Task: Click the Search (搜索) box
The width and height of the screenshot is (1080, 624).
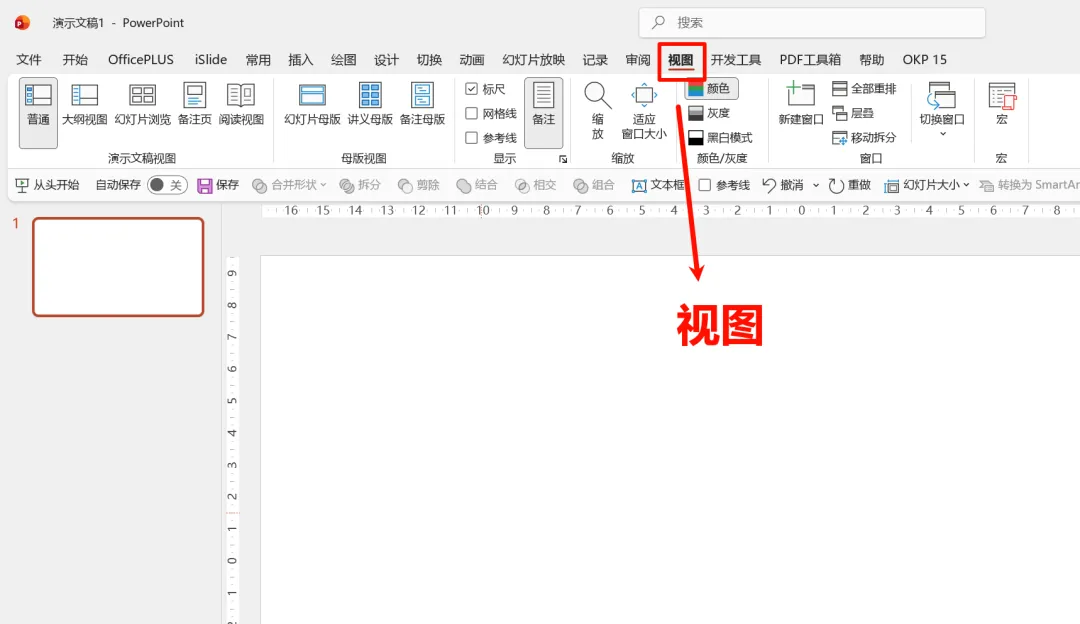Action: pos(812,23)
